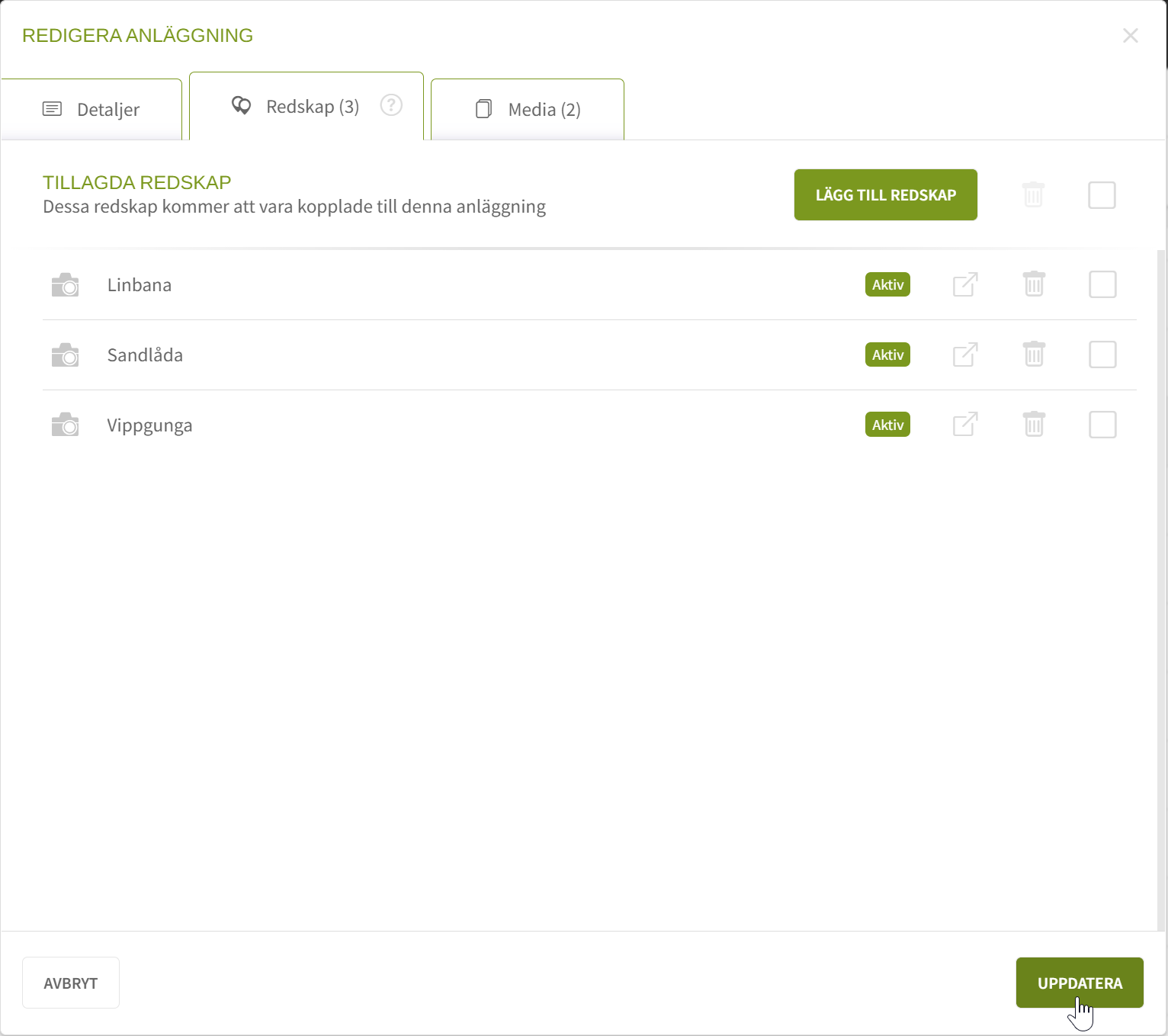Open the Media (2) tab
Screen dimensions: 1168x1036
528,110
